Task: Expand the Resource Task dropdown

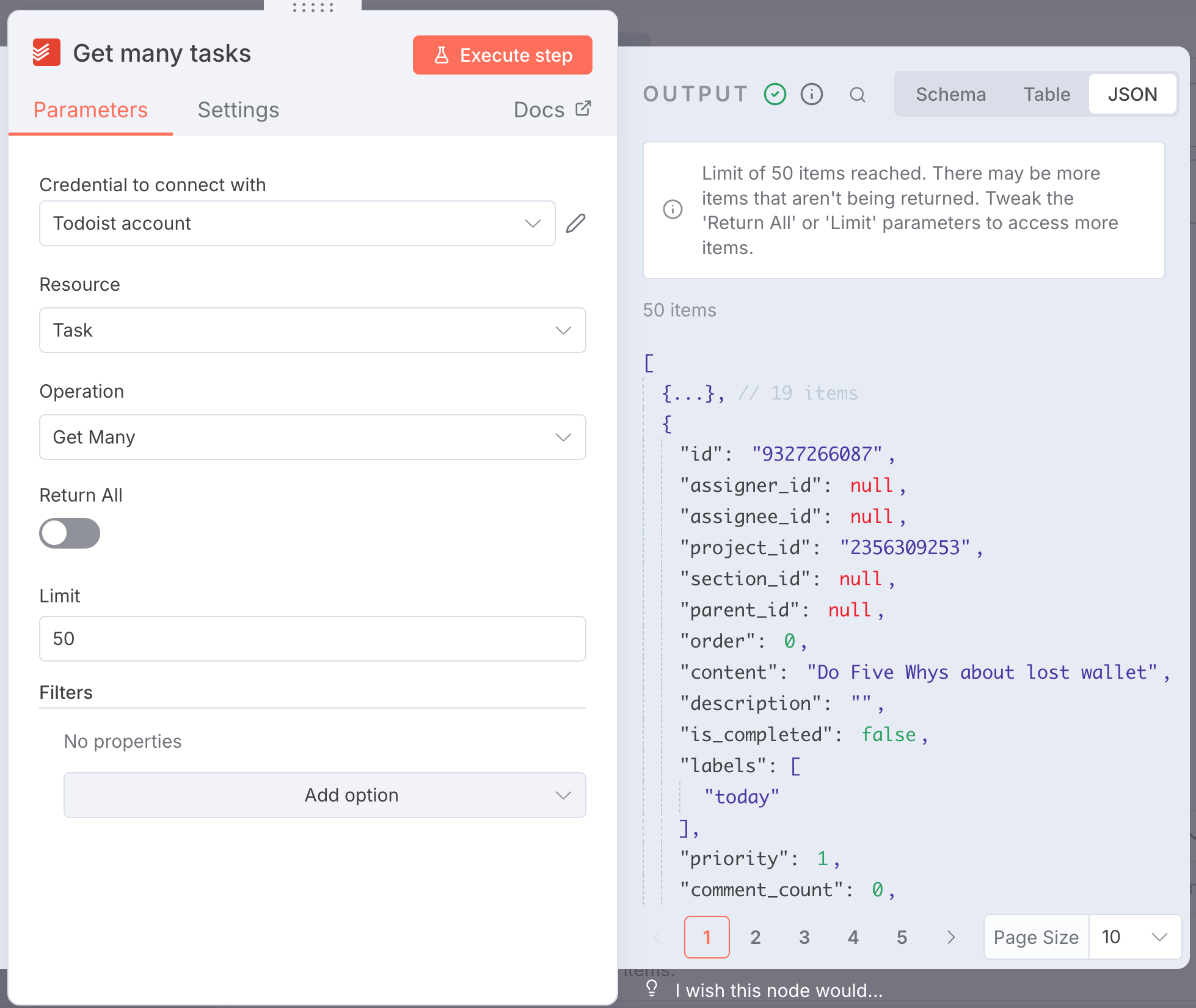Action: (312, 331)
